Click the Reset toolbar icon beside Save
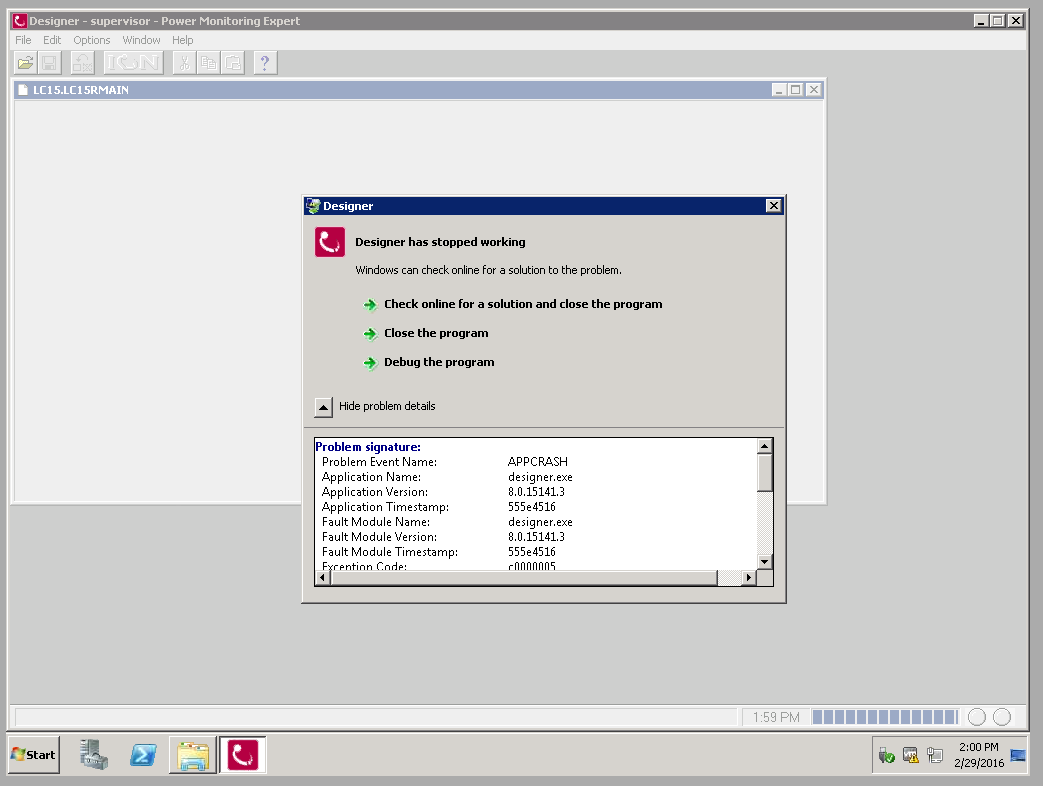This screenshot has height=786, width=1043. 82,63
